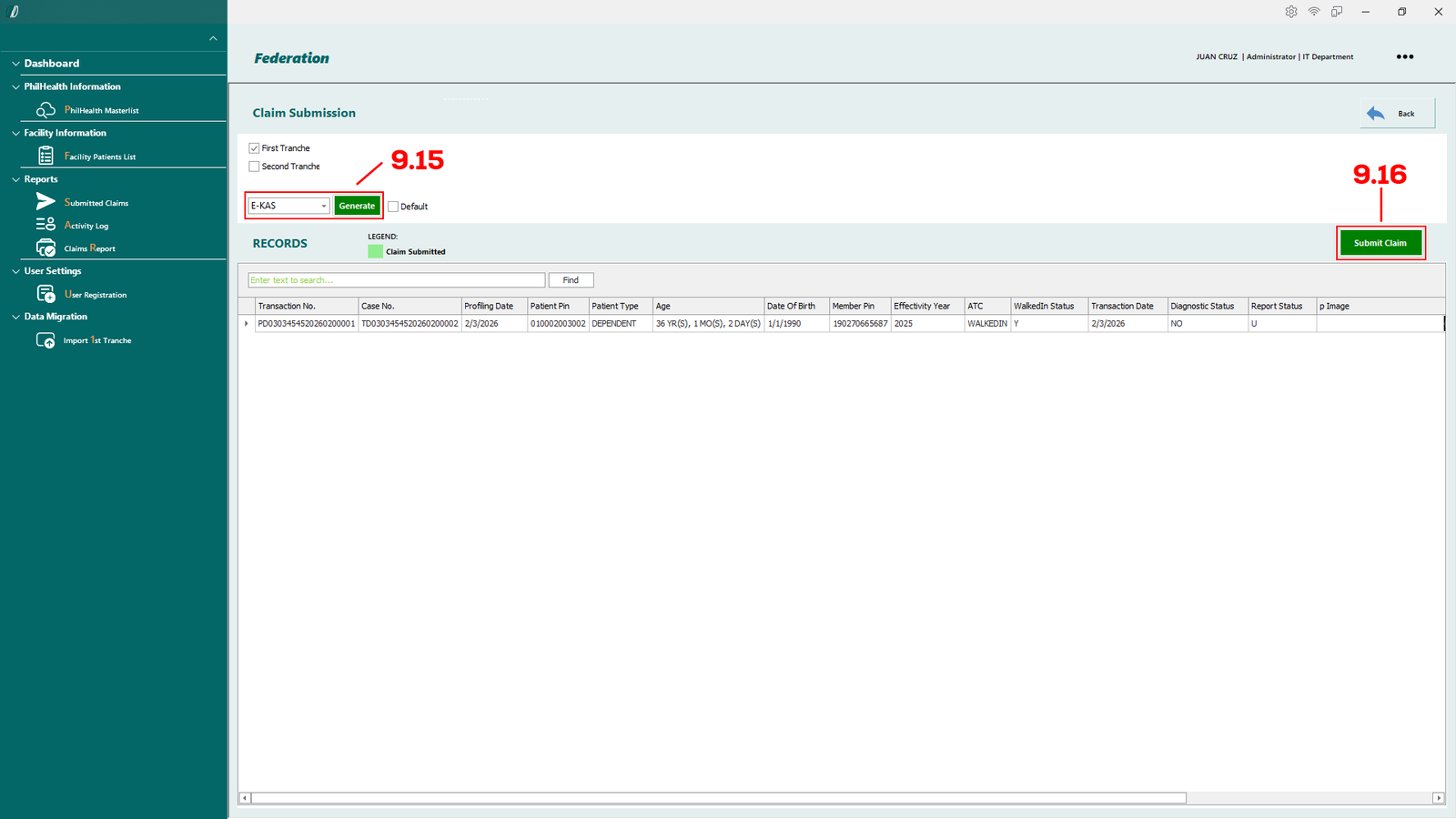Viewport: 1456px width, 819px height.
Task: Open Facility Patients List icon
Action: 45,157
